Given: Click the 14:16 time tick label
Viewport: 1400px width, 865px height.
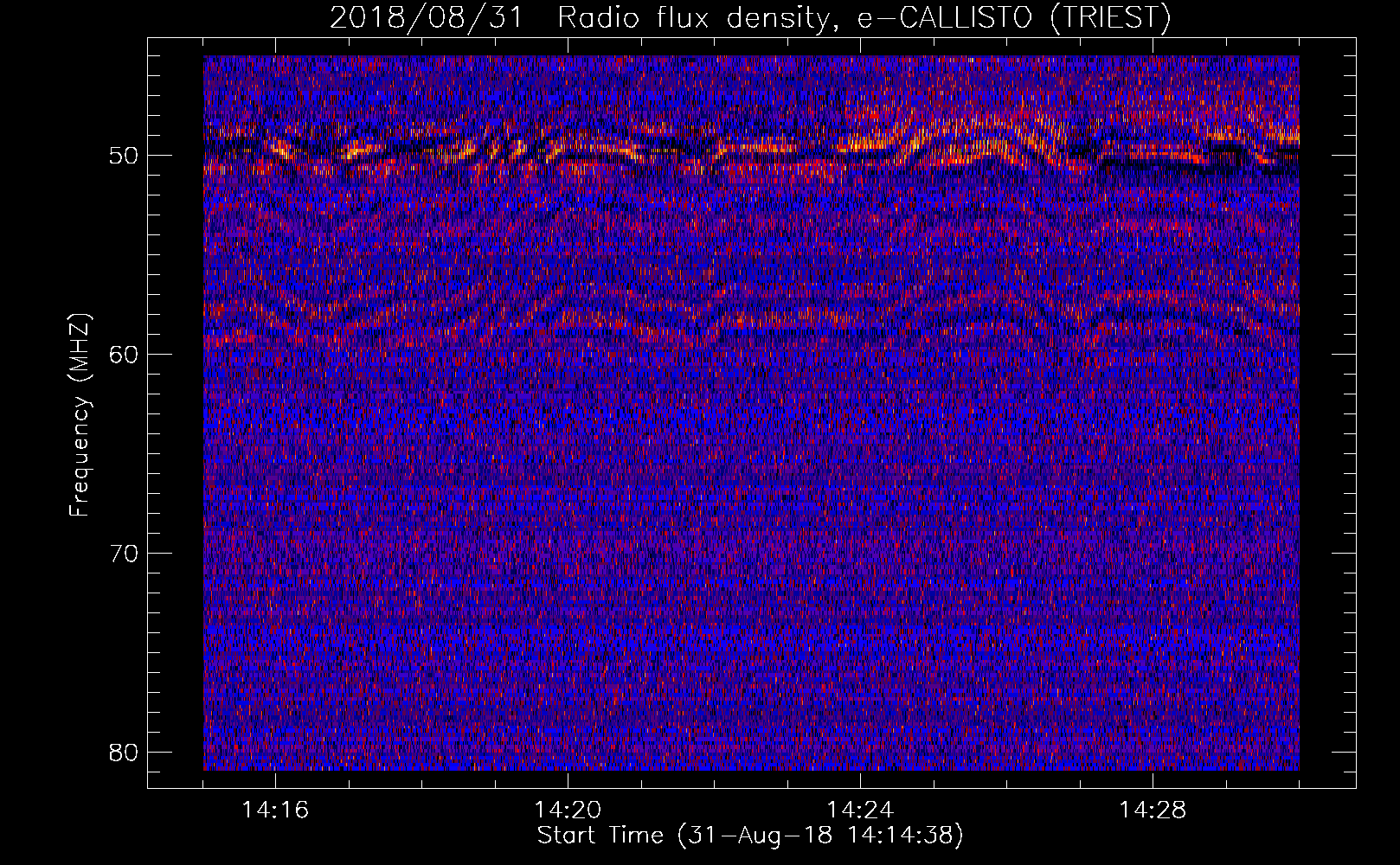Looking at the screenshot, I should coord(275,811).
